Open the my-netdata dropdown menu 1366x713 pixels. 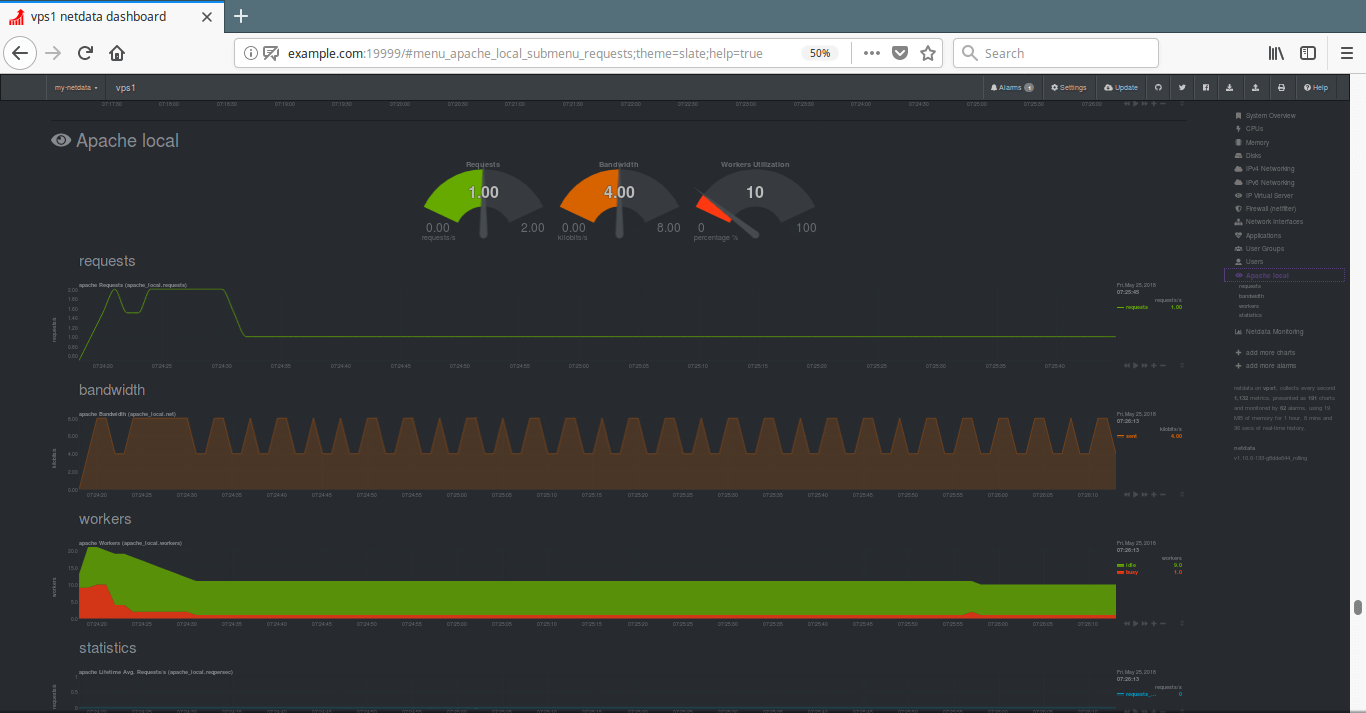76,88
